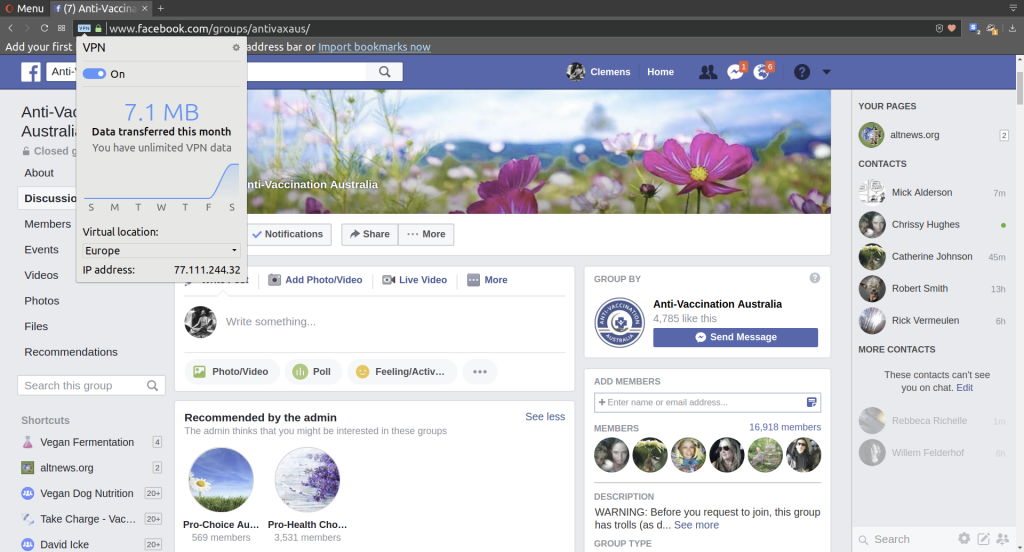Open Friend Requests icon
Screen dimensions: 1024x552
tap(707, 72)
